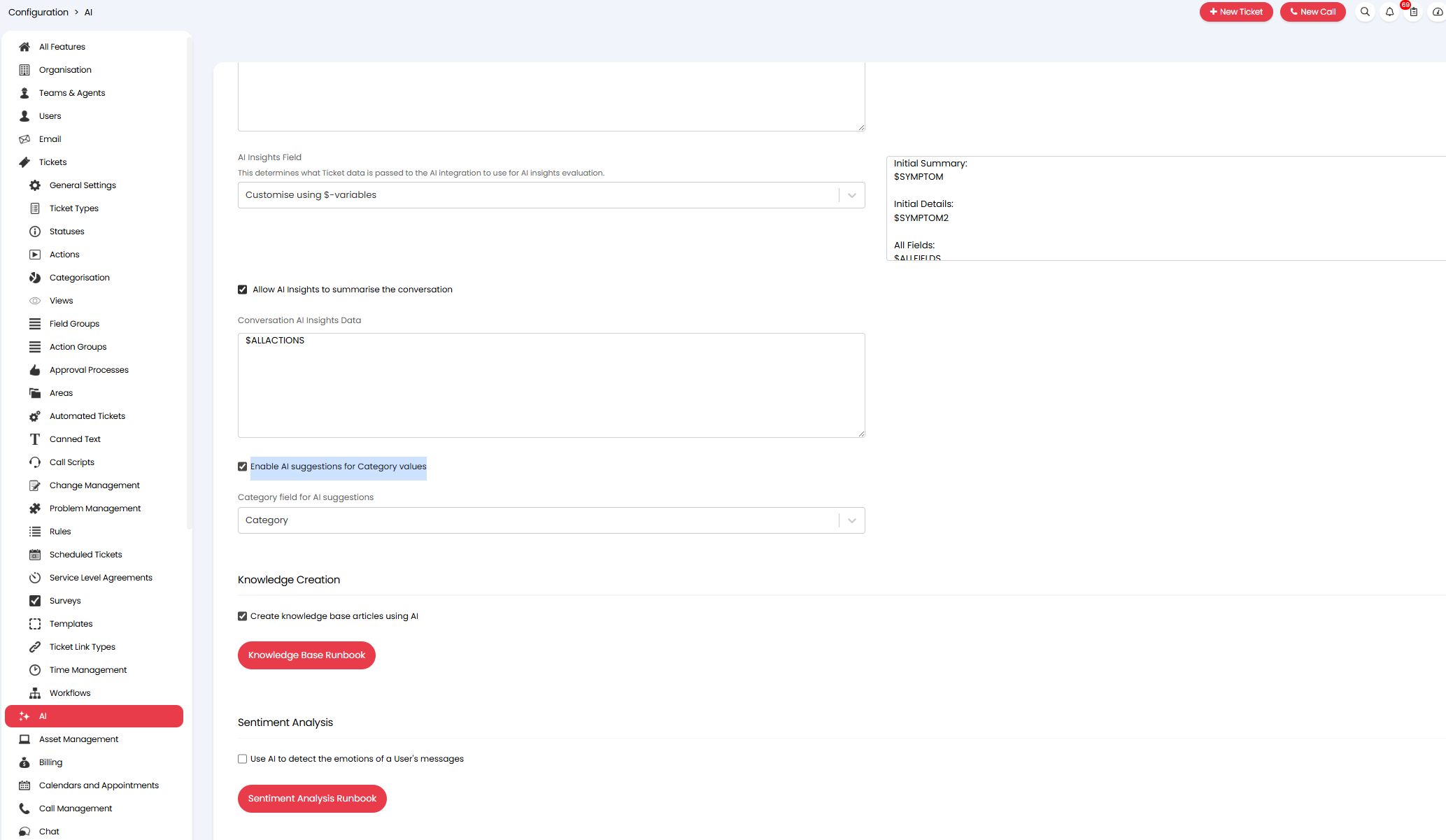Viewport: 1446px width, 840px height.
Task: Click the Ticket Link Types chain icon
Action: tap(35, 647)
